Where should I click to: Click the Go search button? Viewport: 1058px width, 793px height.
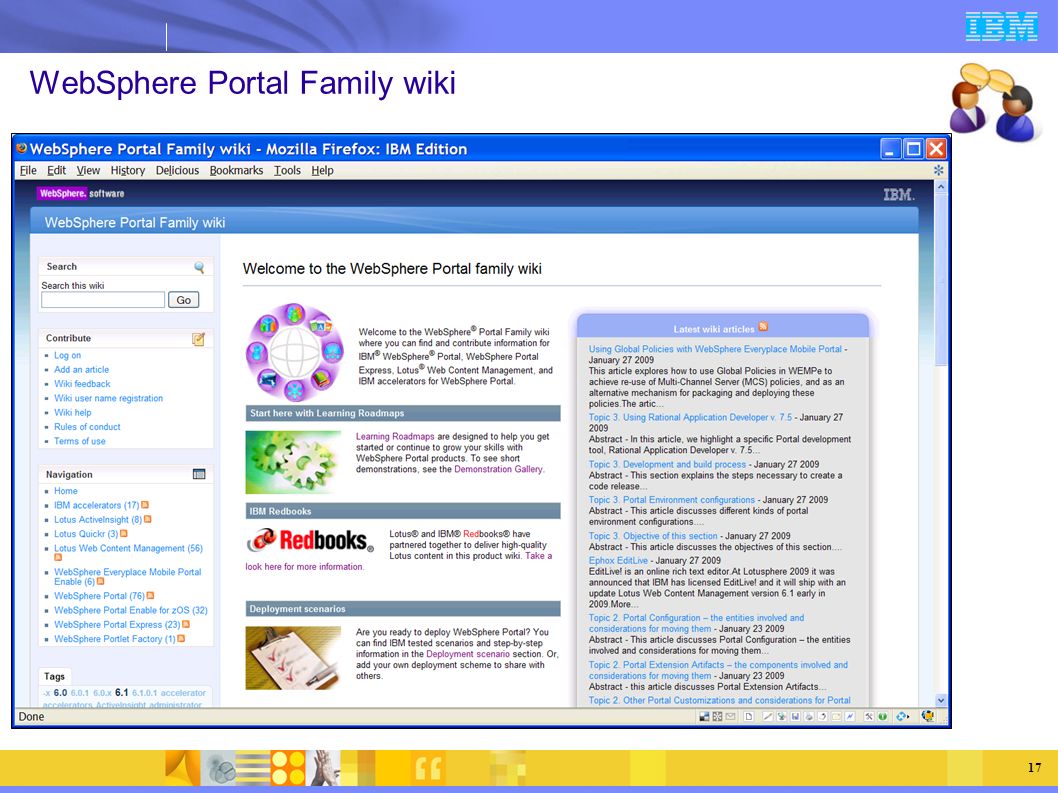click(x=184, y=300)
